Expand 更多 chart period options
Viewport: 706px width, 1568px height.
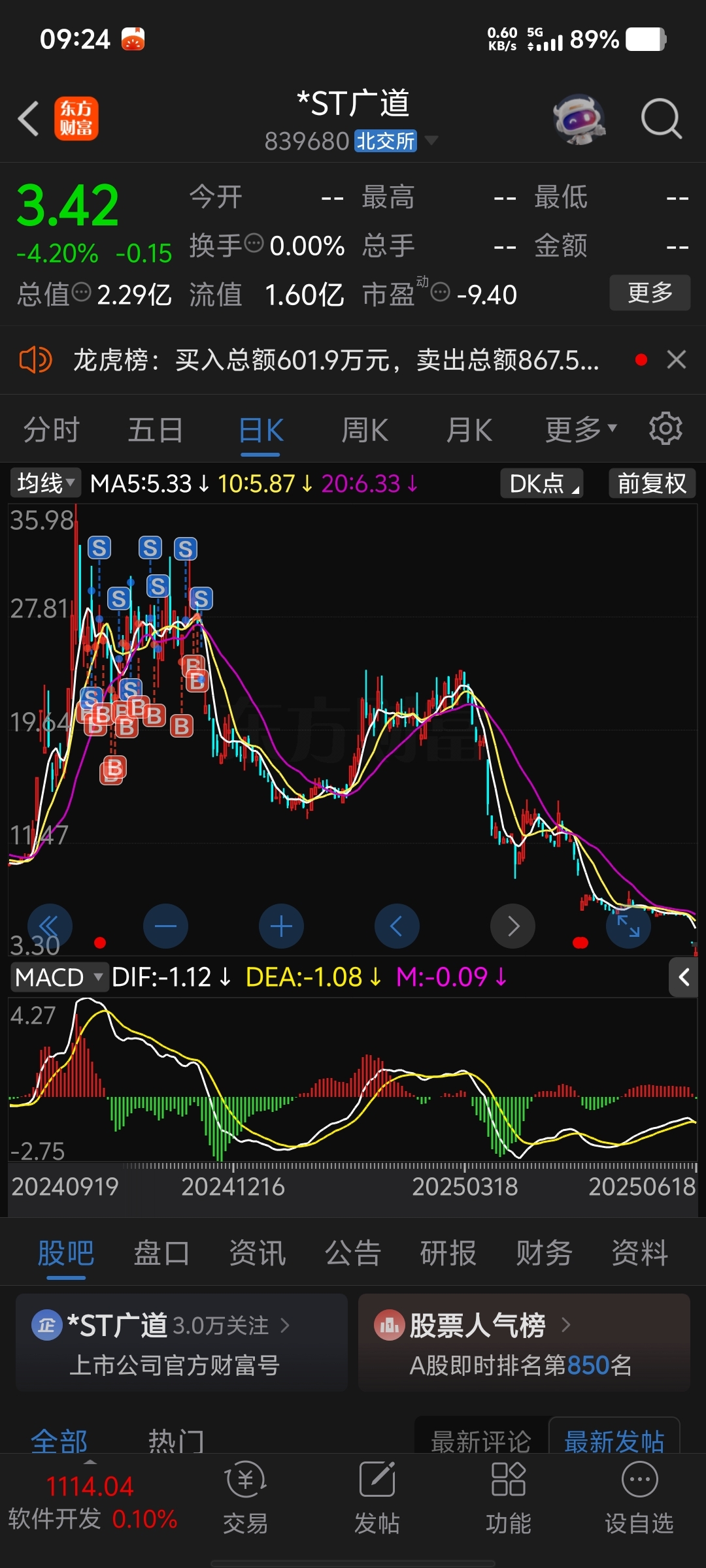[x=581, y=430]
